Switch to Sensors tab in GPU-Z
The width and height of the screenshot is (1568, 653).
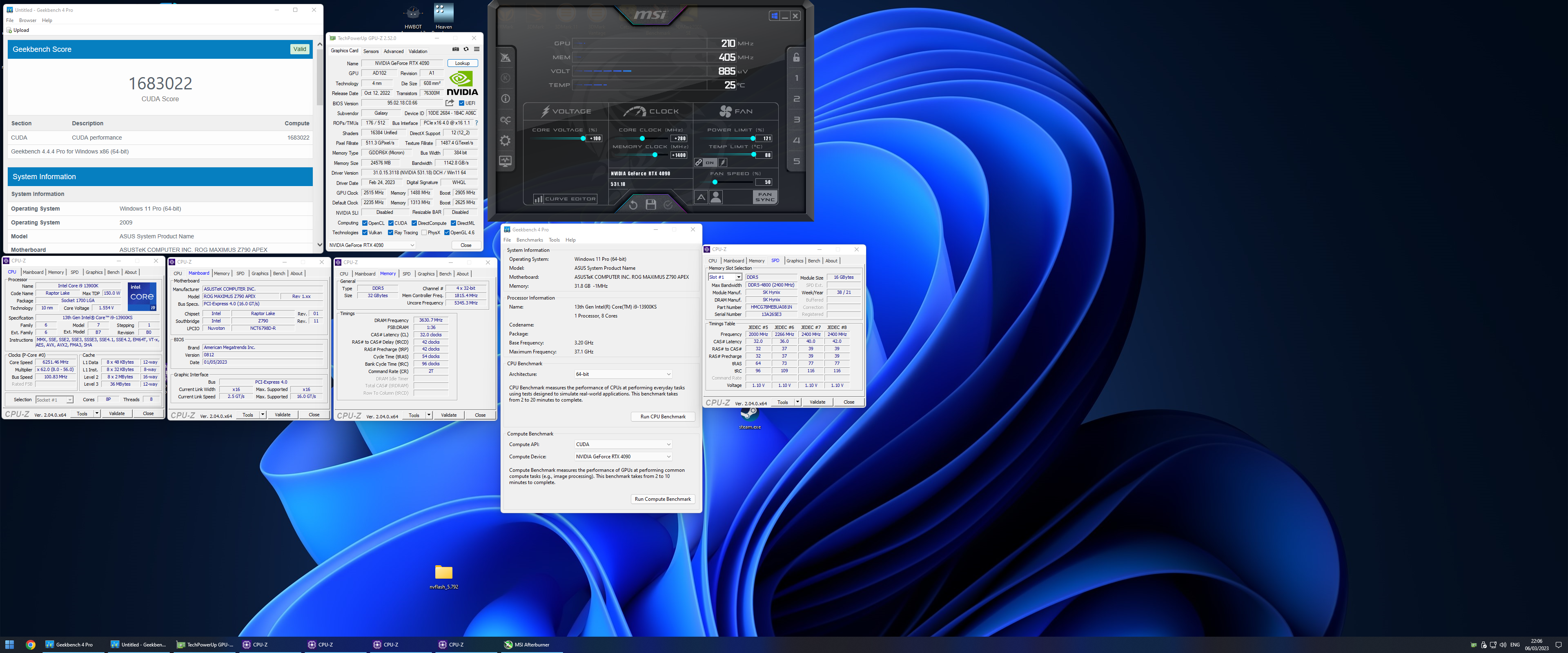tap(371, 51)
